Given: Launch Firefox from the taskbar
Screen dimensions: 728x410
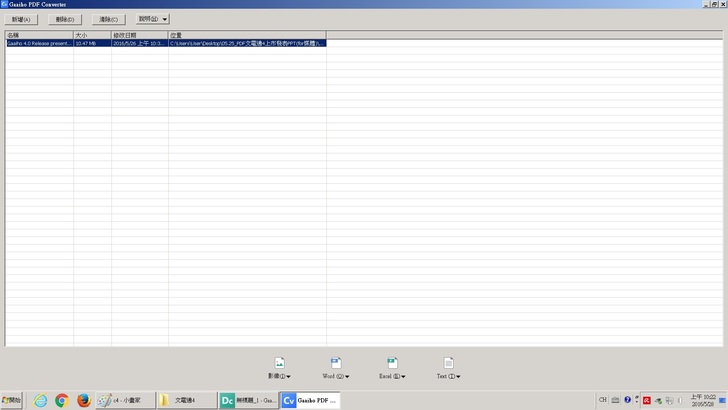Looking at the screenshot, I should click(x=84, y=400).
